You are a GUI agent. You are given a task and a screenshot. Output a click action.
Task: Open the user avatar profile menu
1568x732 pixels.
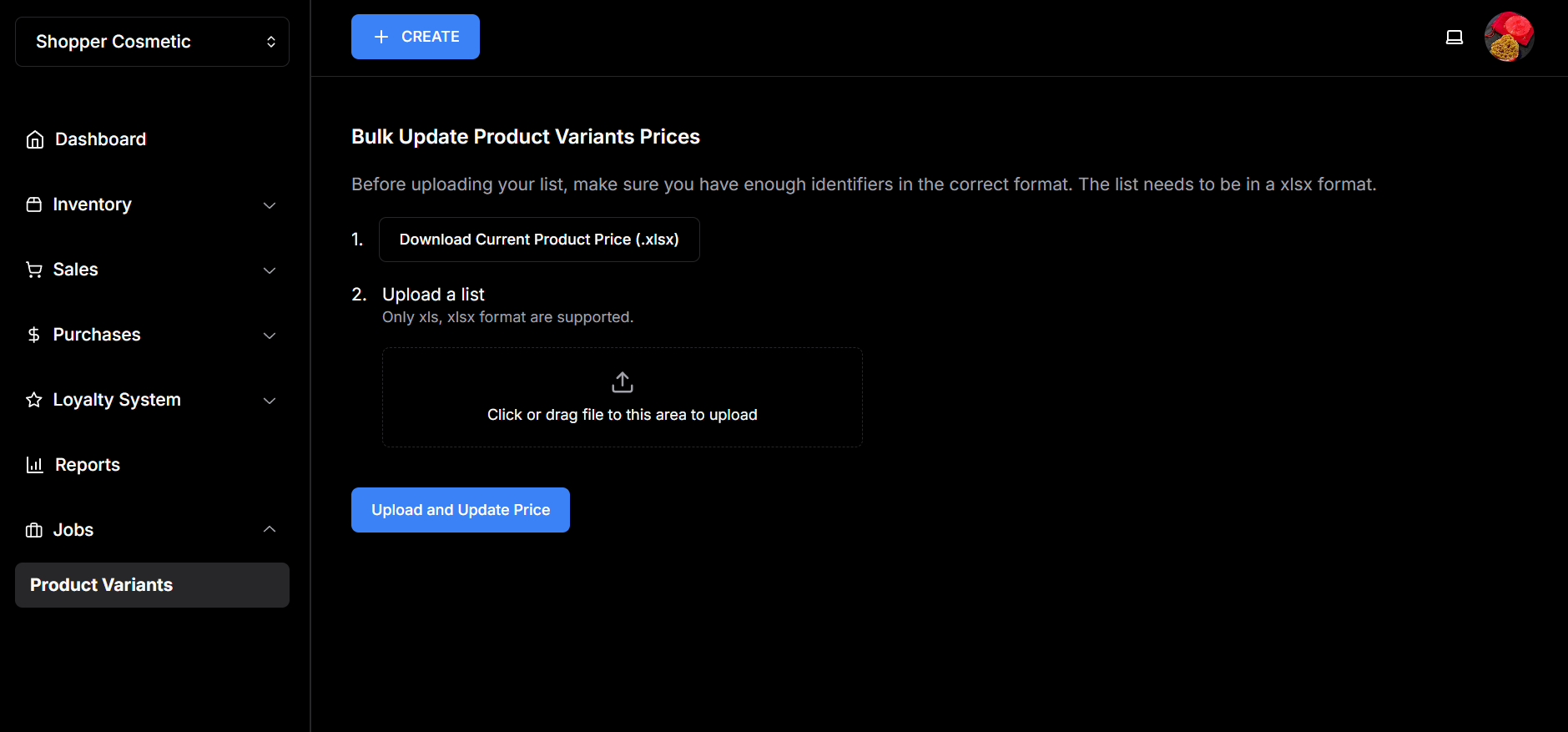pyautogui.click(x=1509, y=37)
